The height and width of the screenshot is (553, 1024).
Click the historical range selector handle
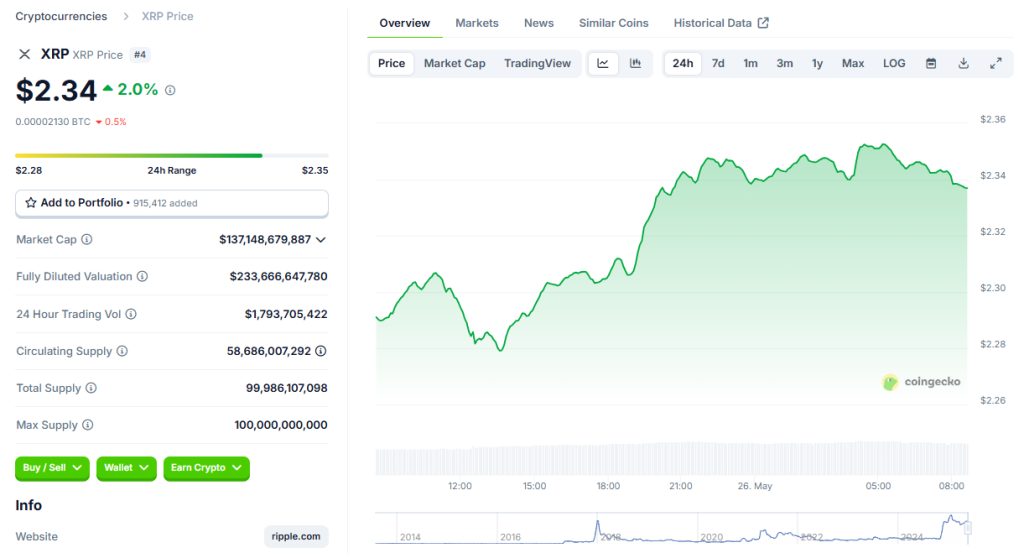968,528
